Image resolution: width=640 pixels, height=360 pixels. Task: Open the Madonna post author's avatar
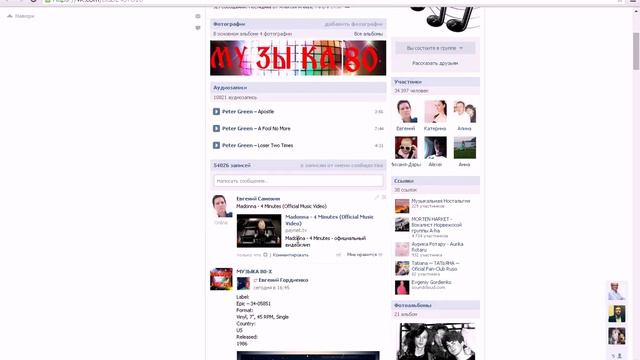221,206
